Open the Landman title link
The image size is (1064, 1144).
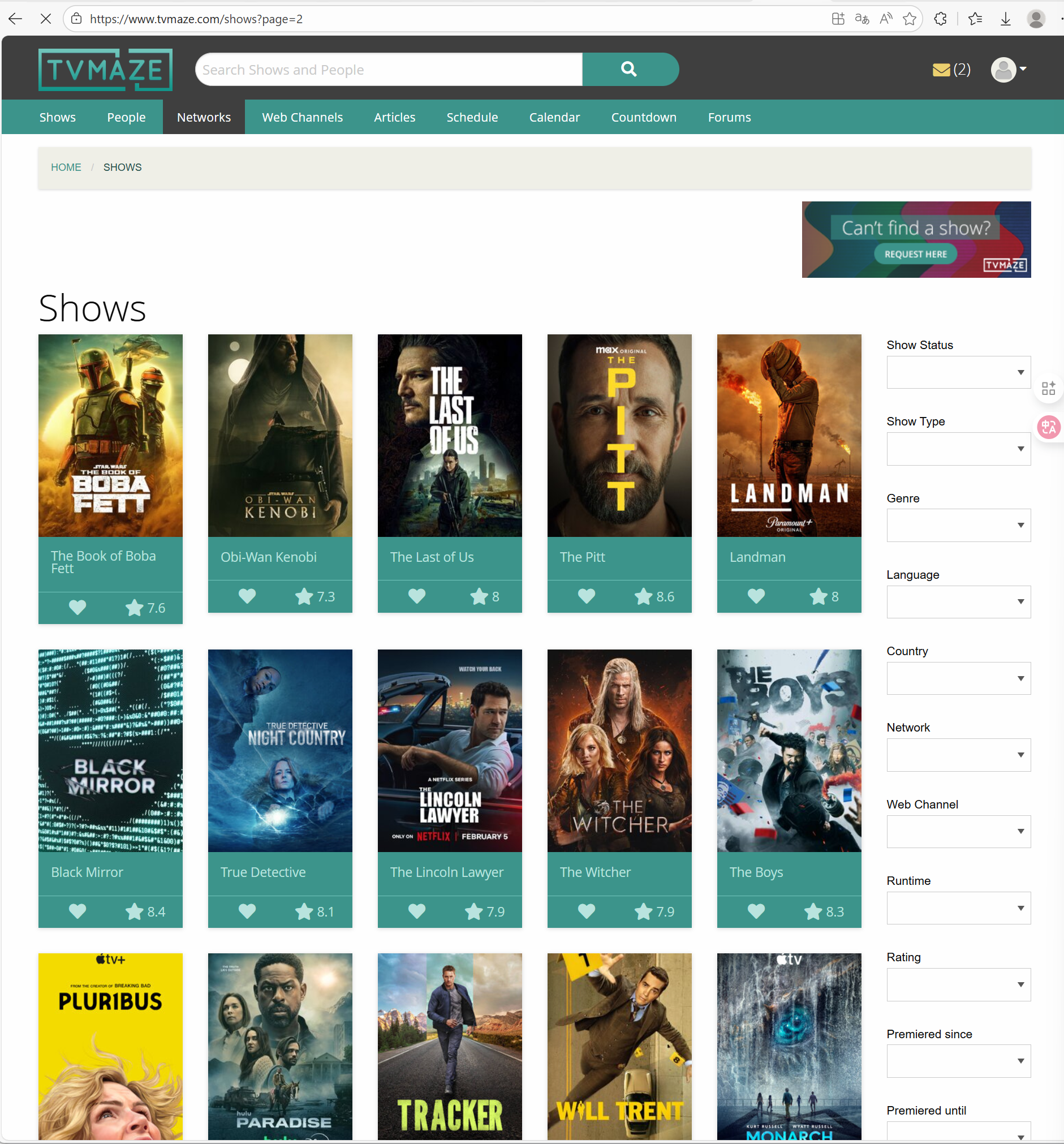click(x=757, y=557)
